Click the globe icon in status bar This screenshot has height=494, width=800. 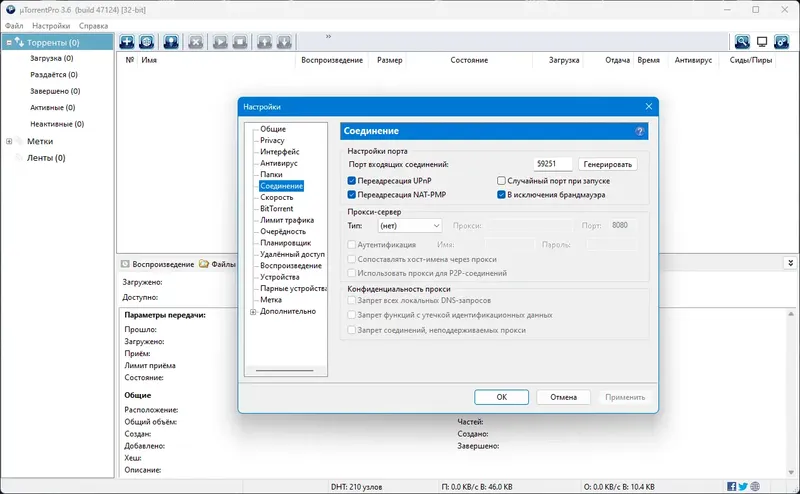pyautogui.click(x=755, y=486)
